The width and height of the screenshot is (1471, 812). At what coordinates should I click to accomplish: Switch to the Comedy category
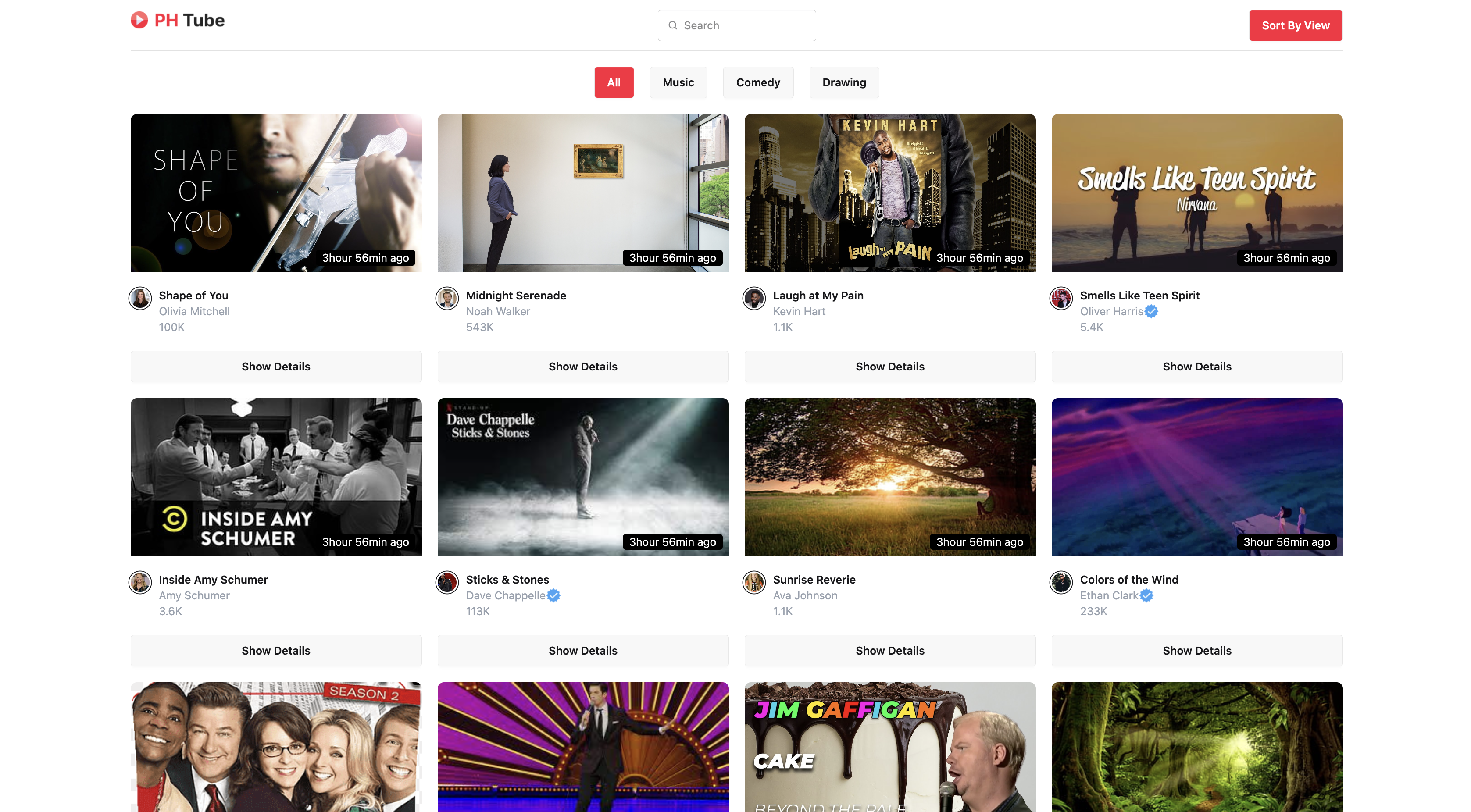[758, 82]
